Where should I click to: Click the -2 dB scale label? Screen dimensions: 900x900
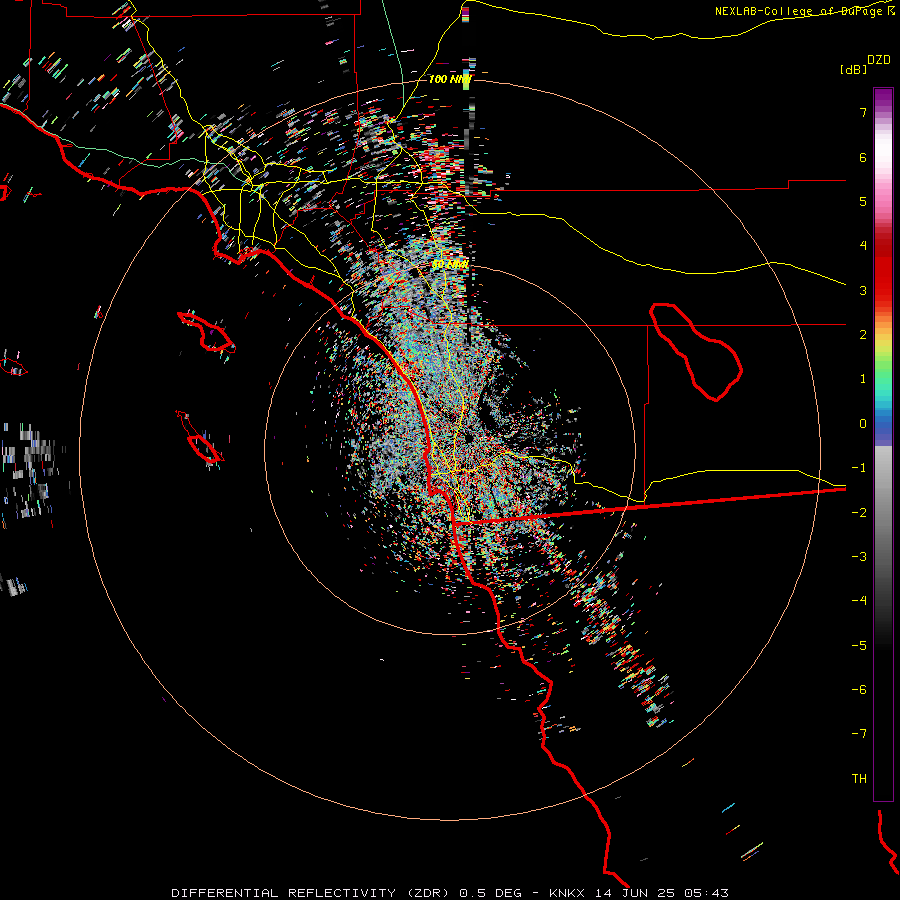pyautogui.click(x=859, y=513)
